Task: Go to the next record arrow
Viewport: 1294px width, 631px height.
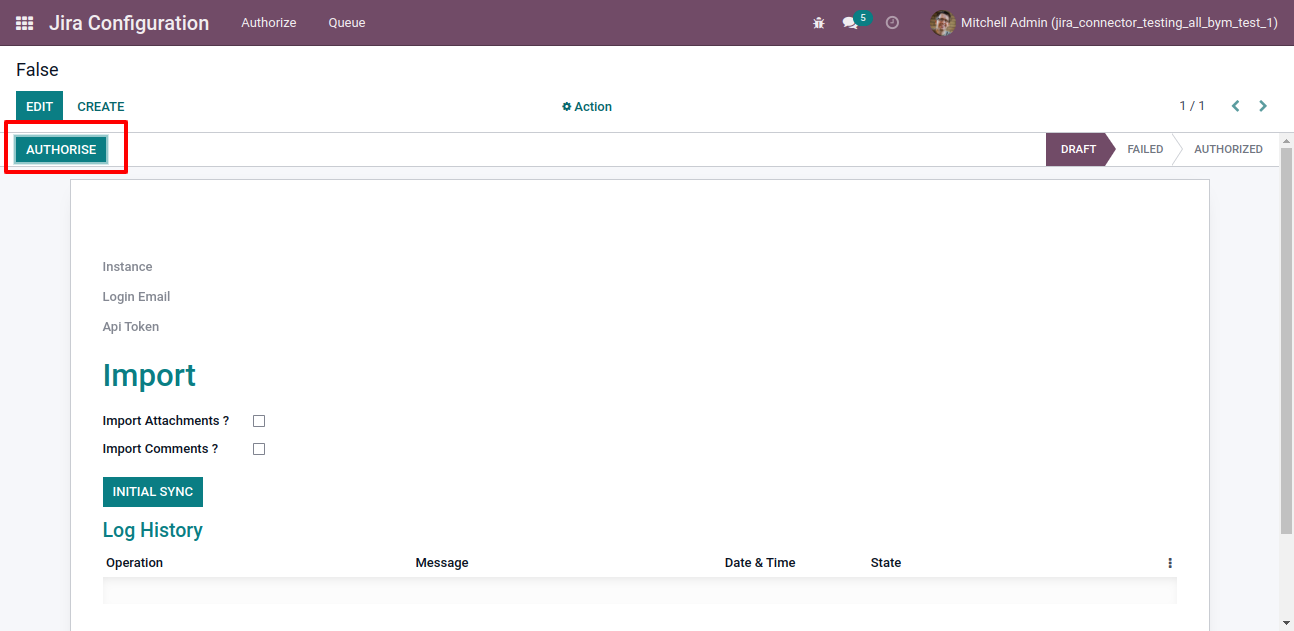Action: coord(1263,106)
